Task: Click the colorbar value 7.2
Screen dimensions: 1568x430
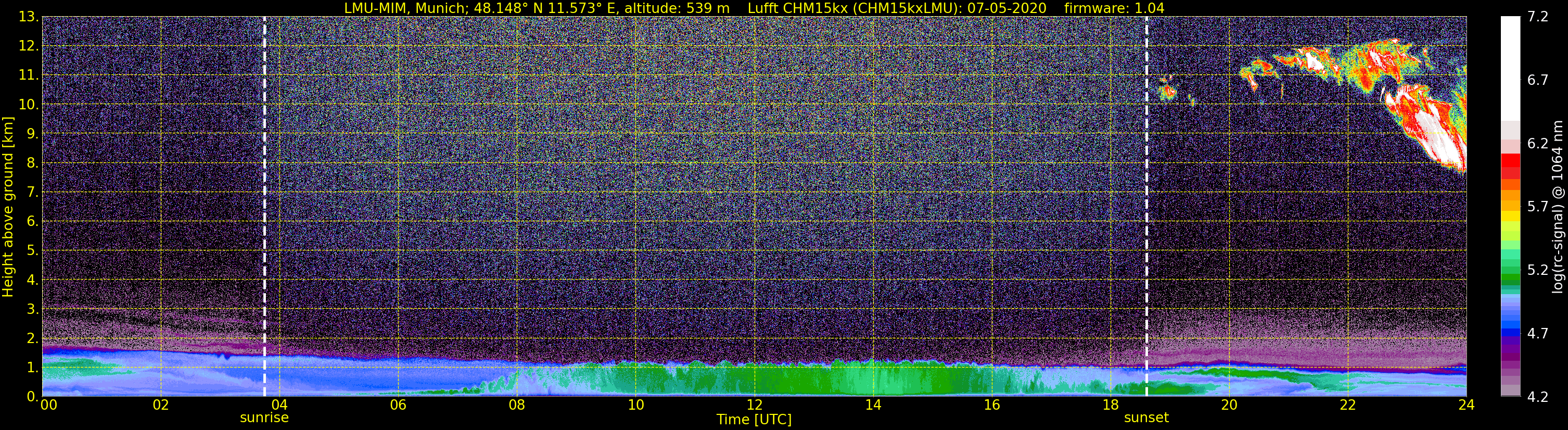Action: click(x=1538, y=17)
